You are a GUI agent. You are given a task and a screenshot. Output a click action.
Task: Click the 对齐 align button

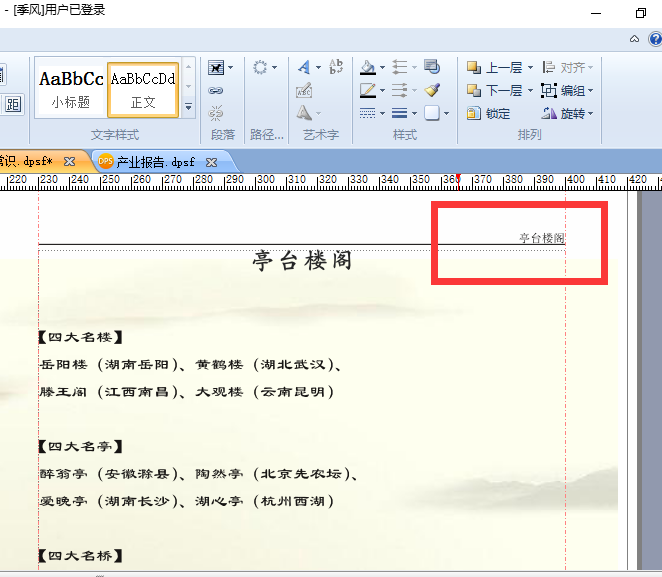point(568,68)
